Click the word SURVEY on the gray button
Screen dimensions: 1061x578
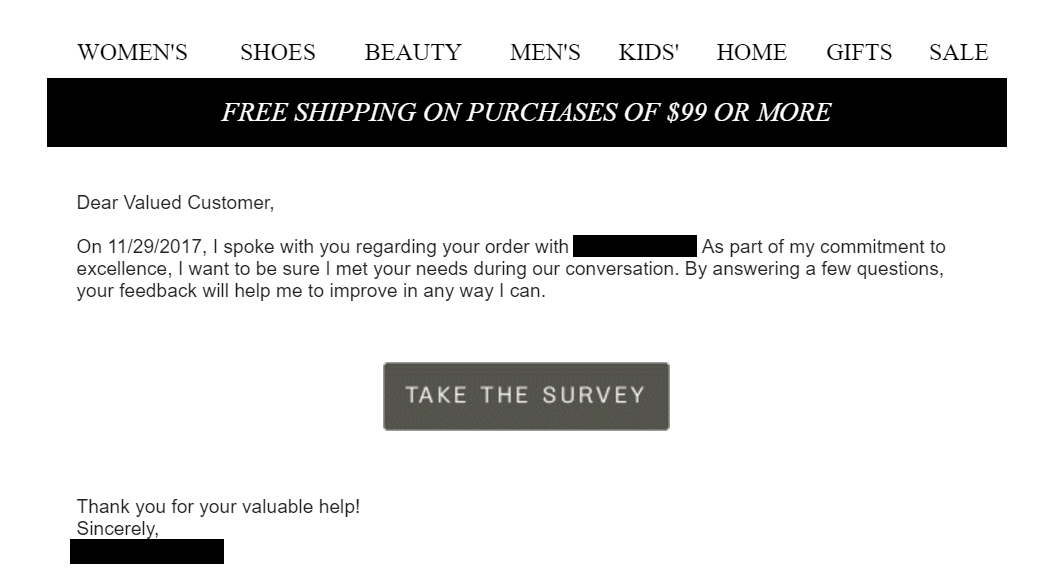pyautogui.click(x=593, y=395)
